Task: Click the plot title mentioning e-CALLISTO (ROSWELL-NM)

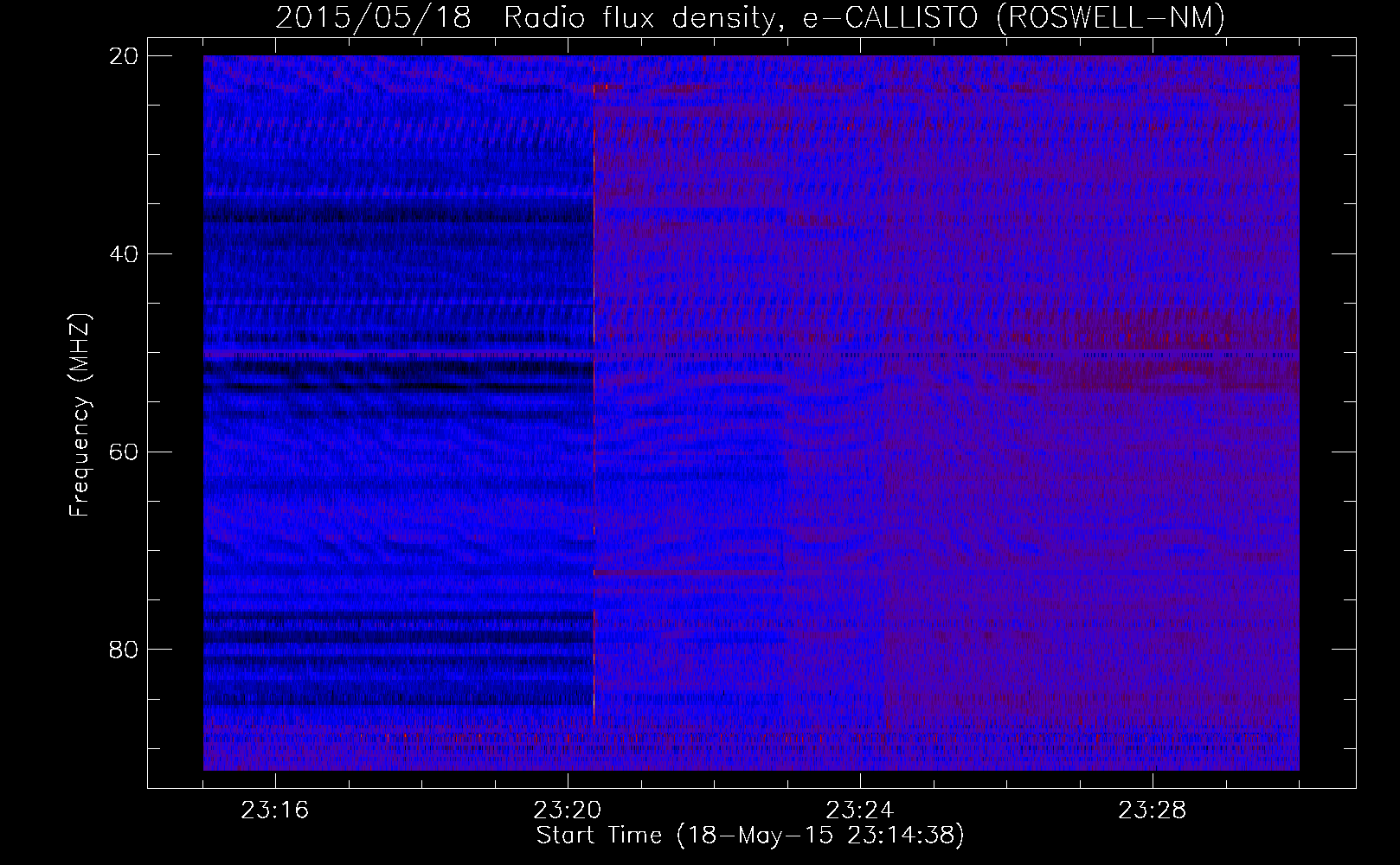Action: click(750, 17)
